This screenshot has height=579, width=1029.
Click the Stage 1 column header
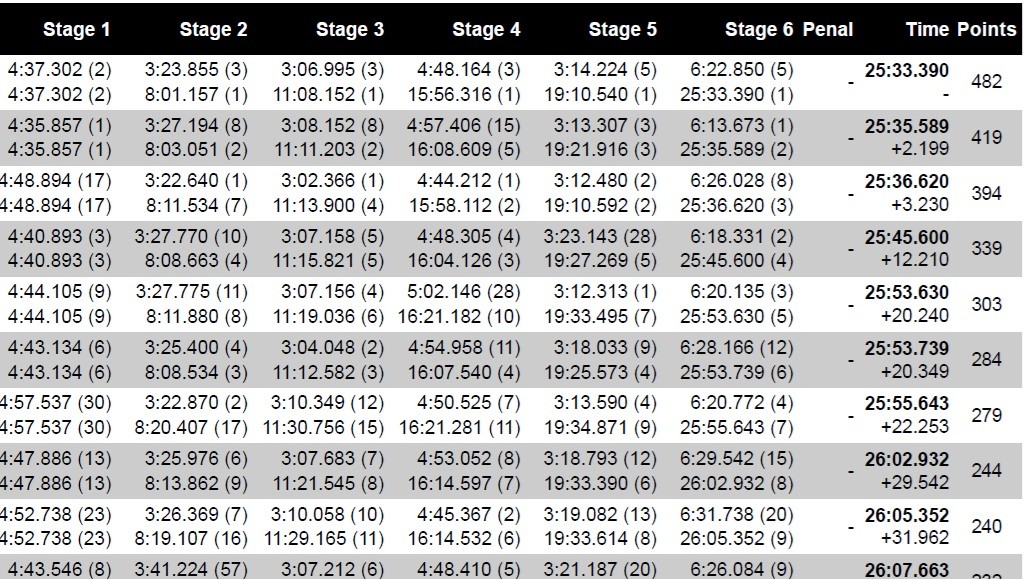77,30
